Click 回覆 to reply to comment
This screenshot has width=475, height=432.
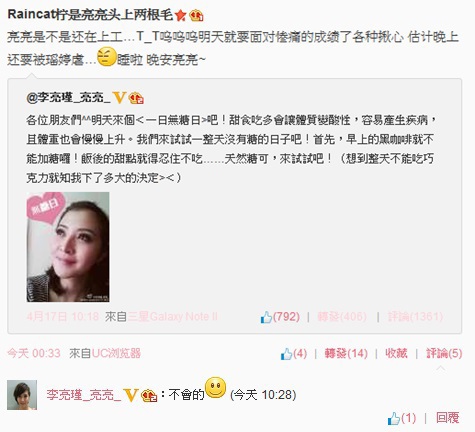coord(448,418)
